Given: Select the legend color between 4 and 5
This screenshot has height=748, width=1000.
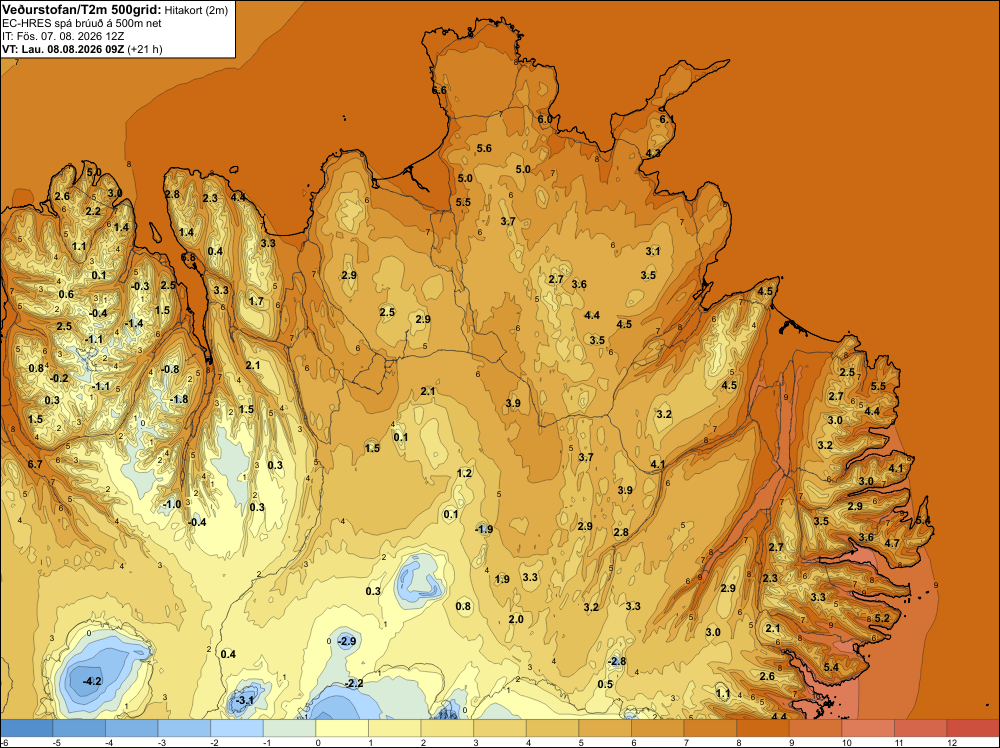Looking at the screenshot, I should (552, 728).
